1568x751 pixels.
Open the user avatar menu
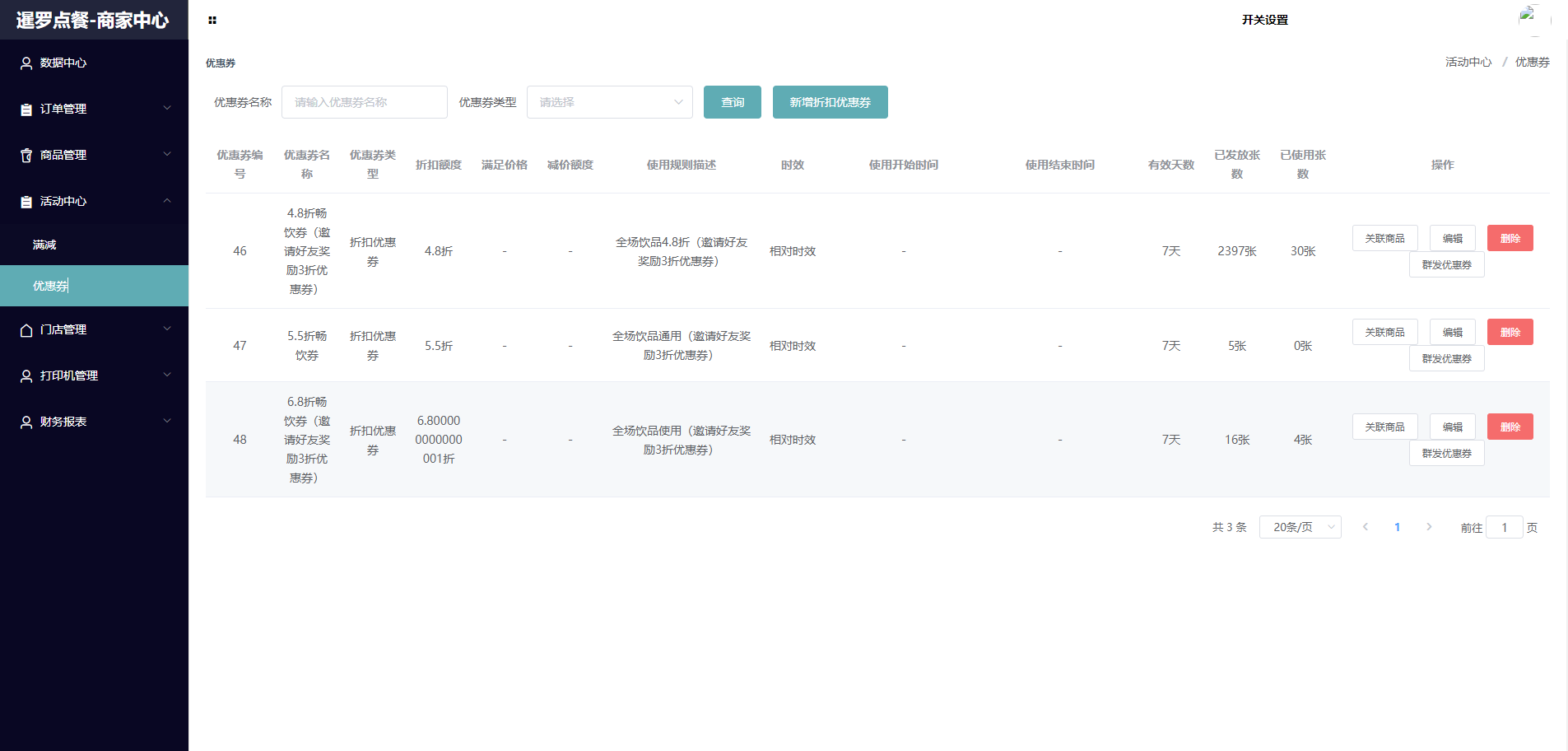(x=1533, y=20)
